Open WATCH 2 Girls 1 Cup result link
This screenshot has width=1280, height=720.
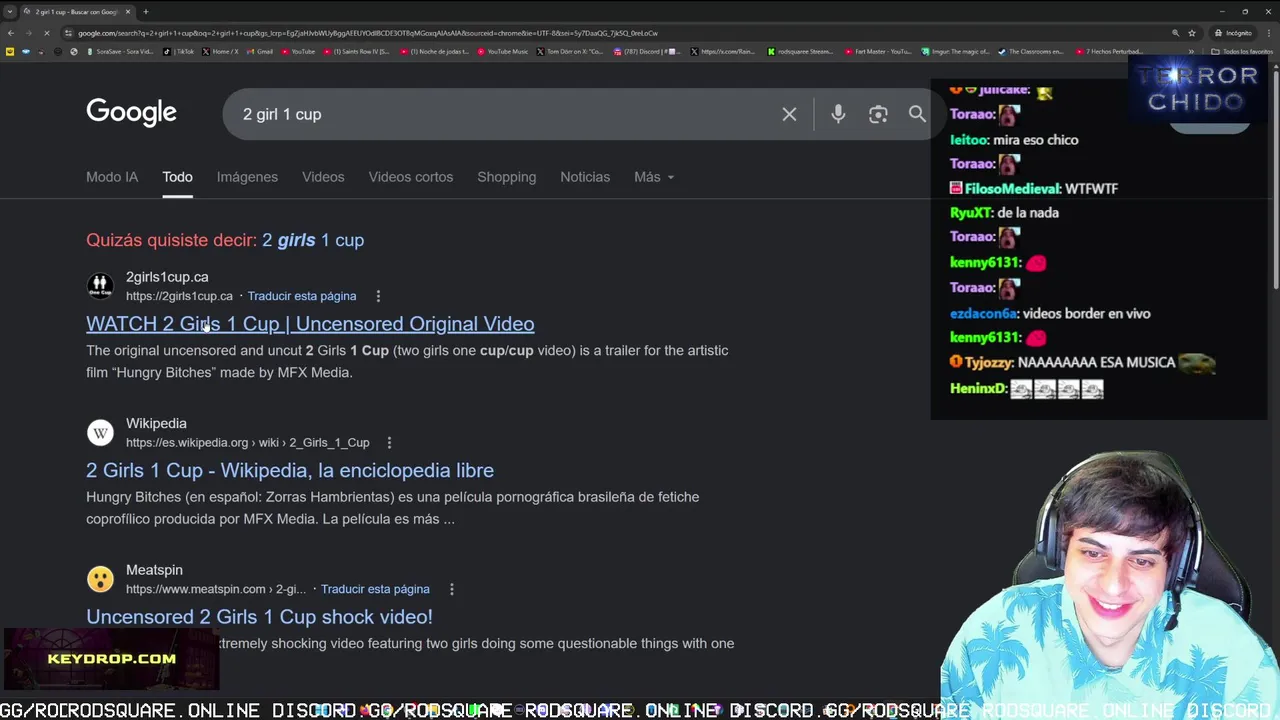click(x=310, y=324)
